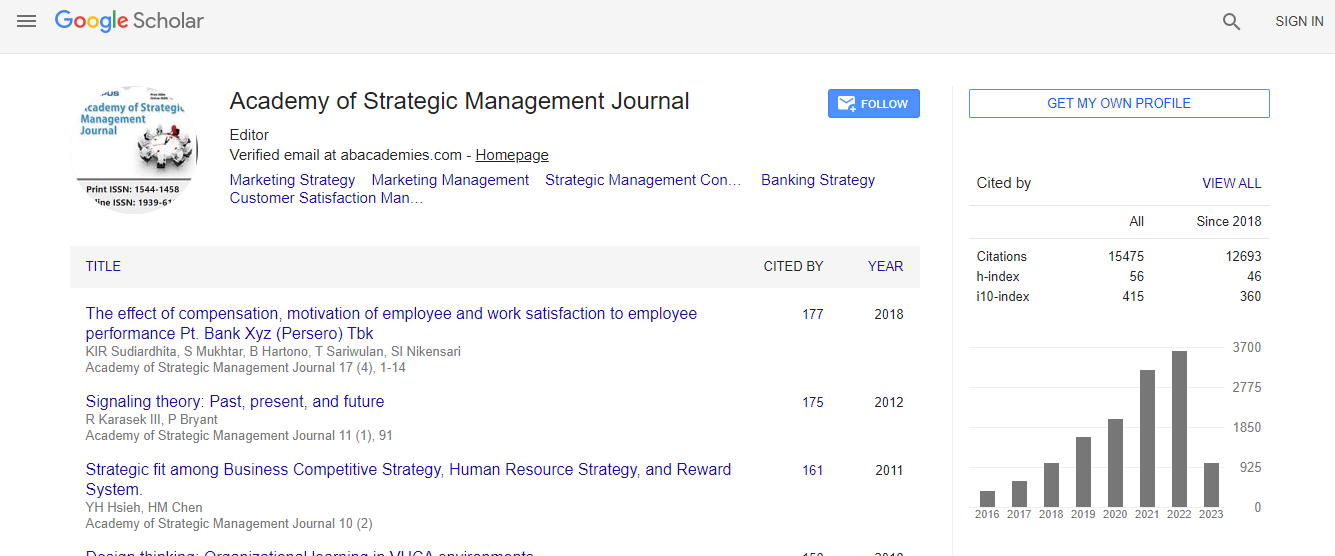Open Strategic fit among Business article
1335x556 pixels.
(x=408, y=479)
